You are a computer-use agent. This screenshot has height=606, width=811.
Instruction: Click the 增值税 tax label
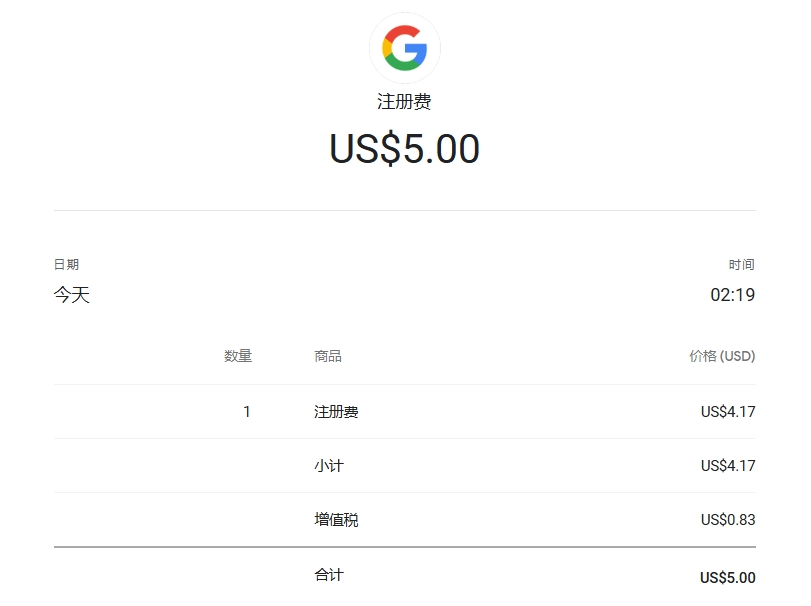coord(336,520)
